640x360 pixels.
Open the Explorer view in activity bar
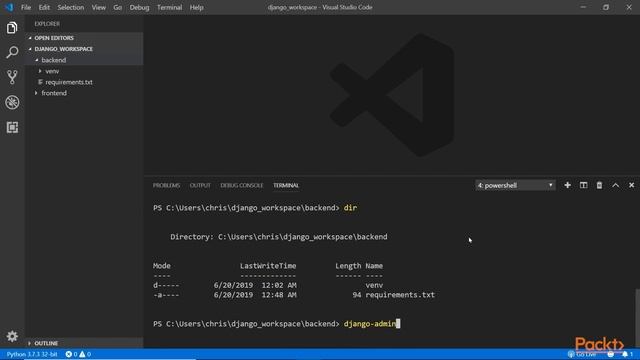point(12,28)
